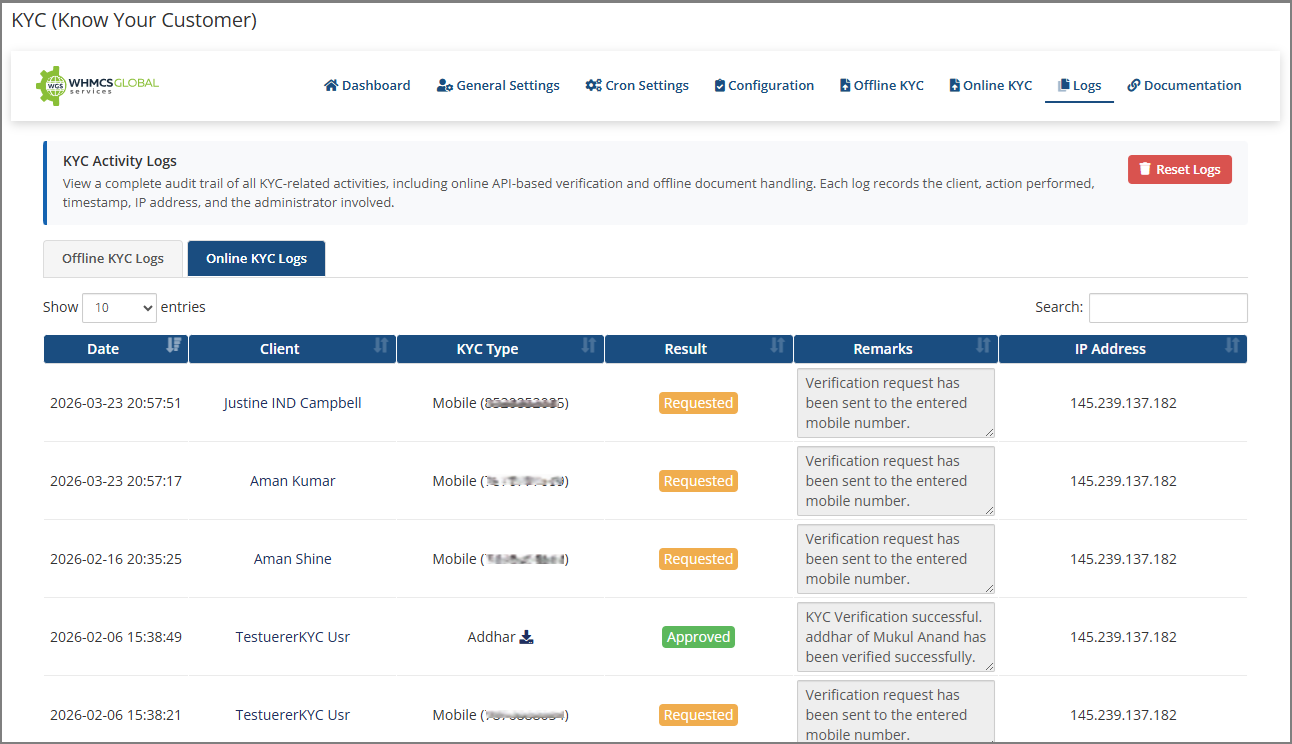Navigate to Configuration page
The width and height of the screenshot is (1292, 744).
pyautogui.click(x=764, y=86)
